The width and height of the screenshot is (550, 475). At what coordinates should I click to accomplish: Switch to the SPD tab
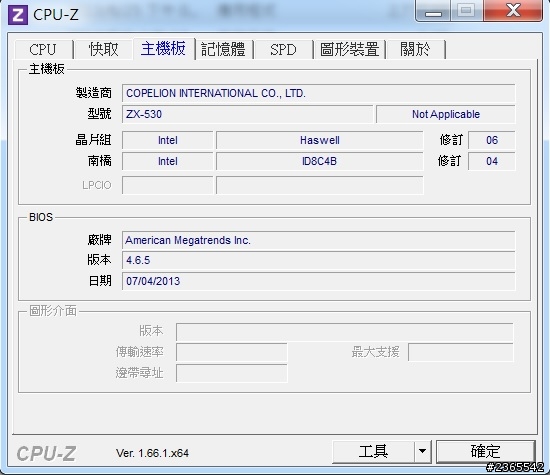click(x=283, y=49)
